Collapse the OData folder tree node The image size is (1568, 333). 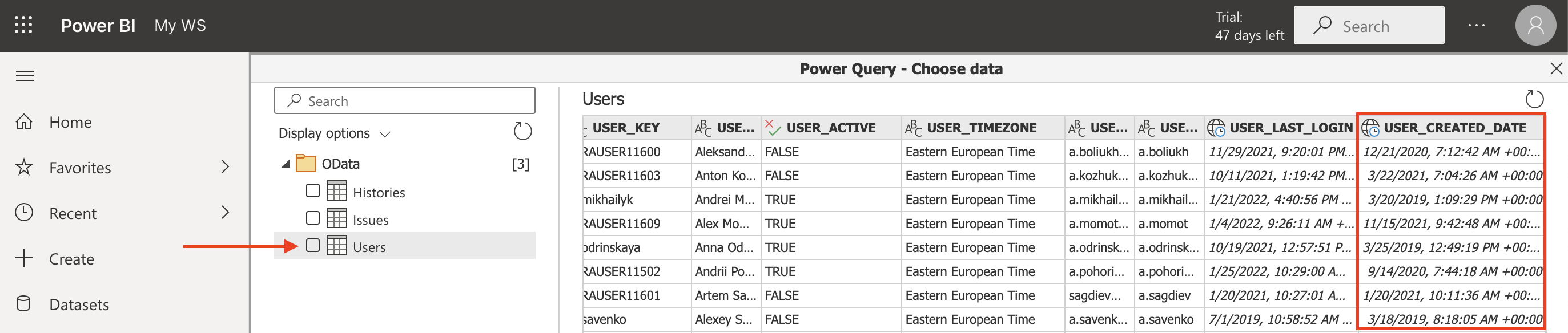coord(286,164)
